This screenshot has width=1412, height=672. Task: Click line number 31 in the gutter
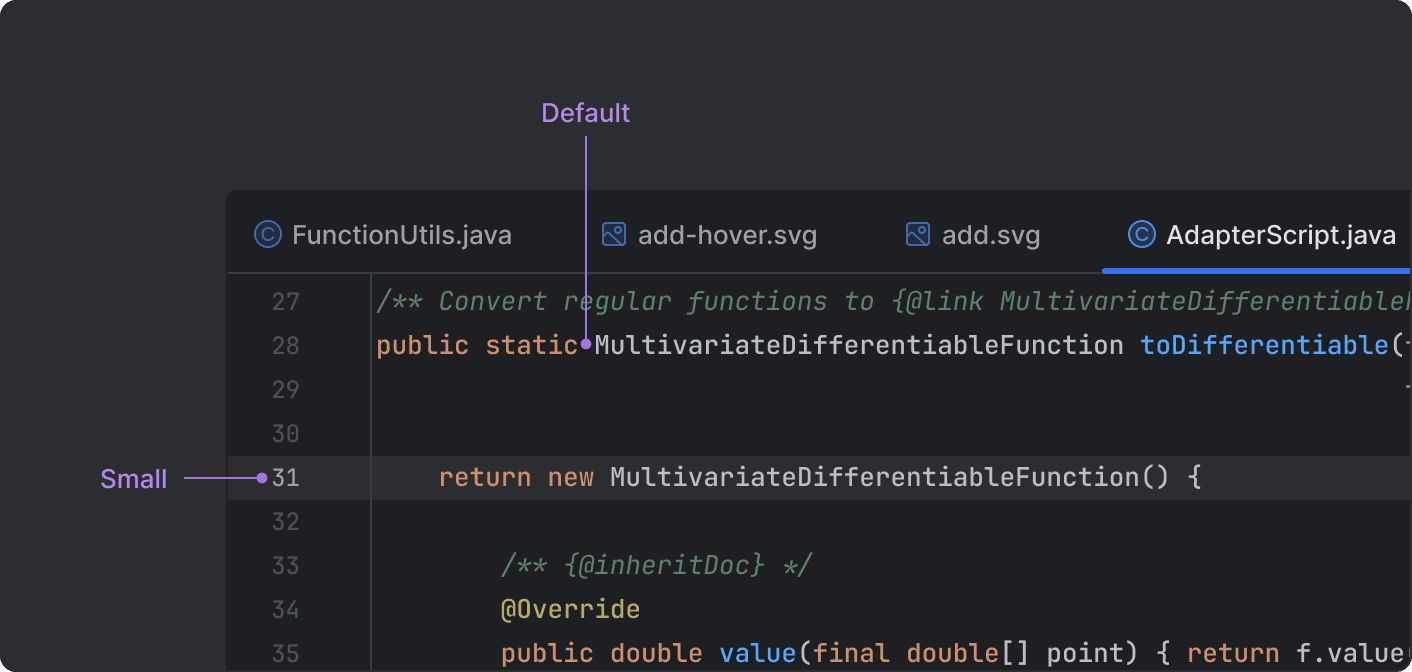tap(286, 478)
